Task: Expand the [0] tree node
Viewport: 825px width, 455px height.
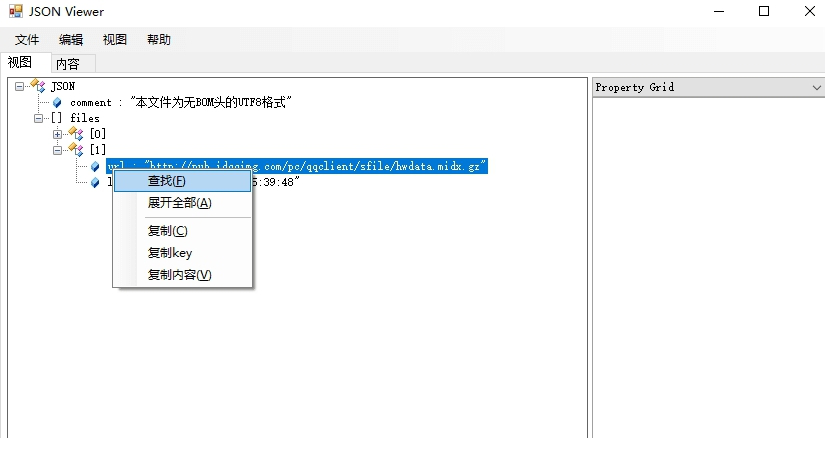Action: 58,134
